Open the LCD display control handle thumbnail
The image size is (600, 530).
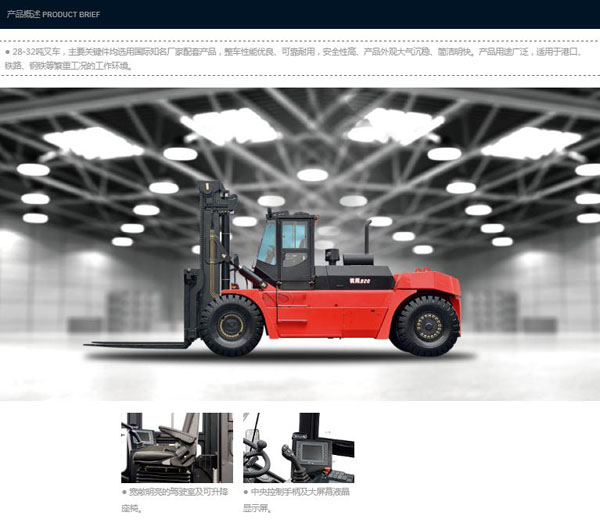tap(298, 447)
